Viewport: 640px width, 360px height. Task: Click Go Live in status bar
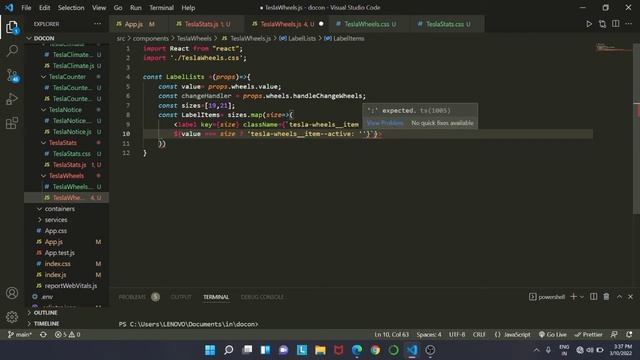(x=552, y=334)
